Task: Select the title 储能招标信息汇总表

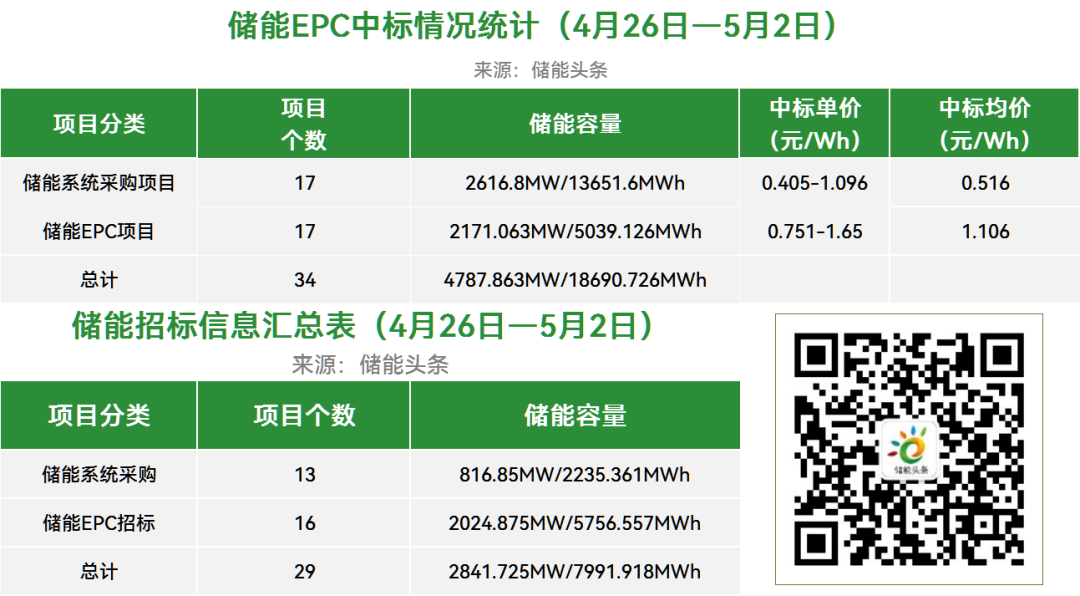Action: [x=364, y=326]
